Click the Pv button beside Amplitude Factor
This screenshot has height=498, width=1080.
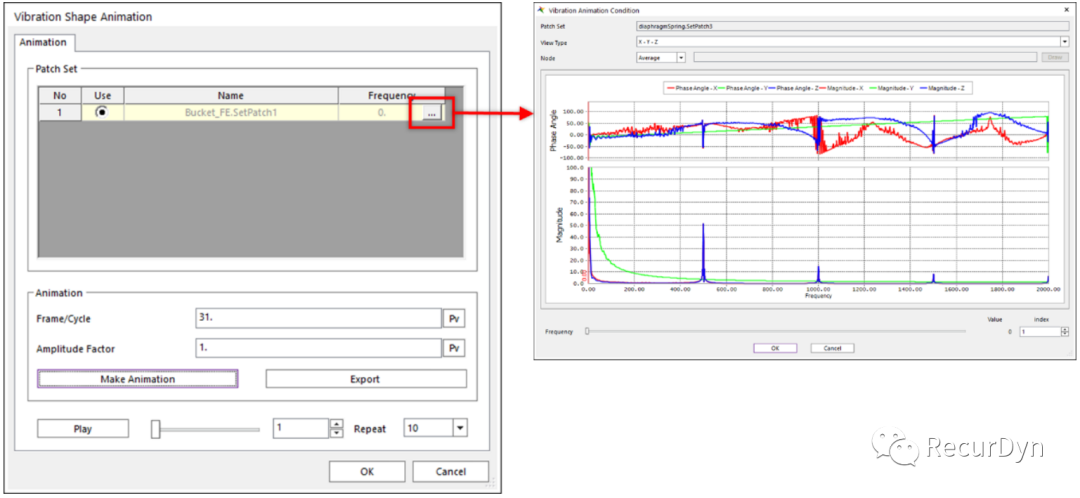(455, 348)
